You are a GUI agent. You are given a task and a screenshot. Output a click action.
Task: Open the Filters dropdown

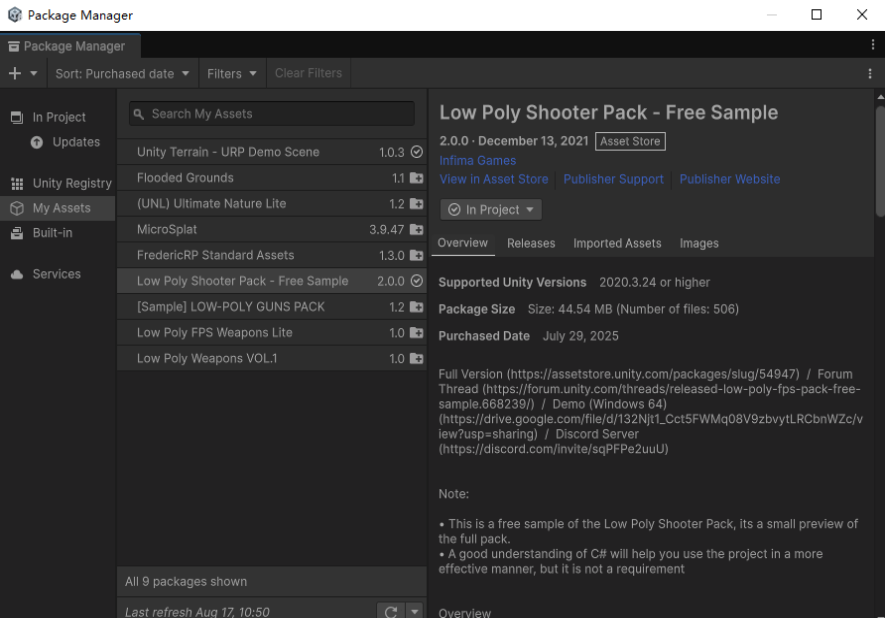tap(232, 73)
